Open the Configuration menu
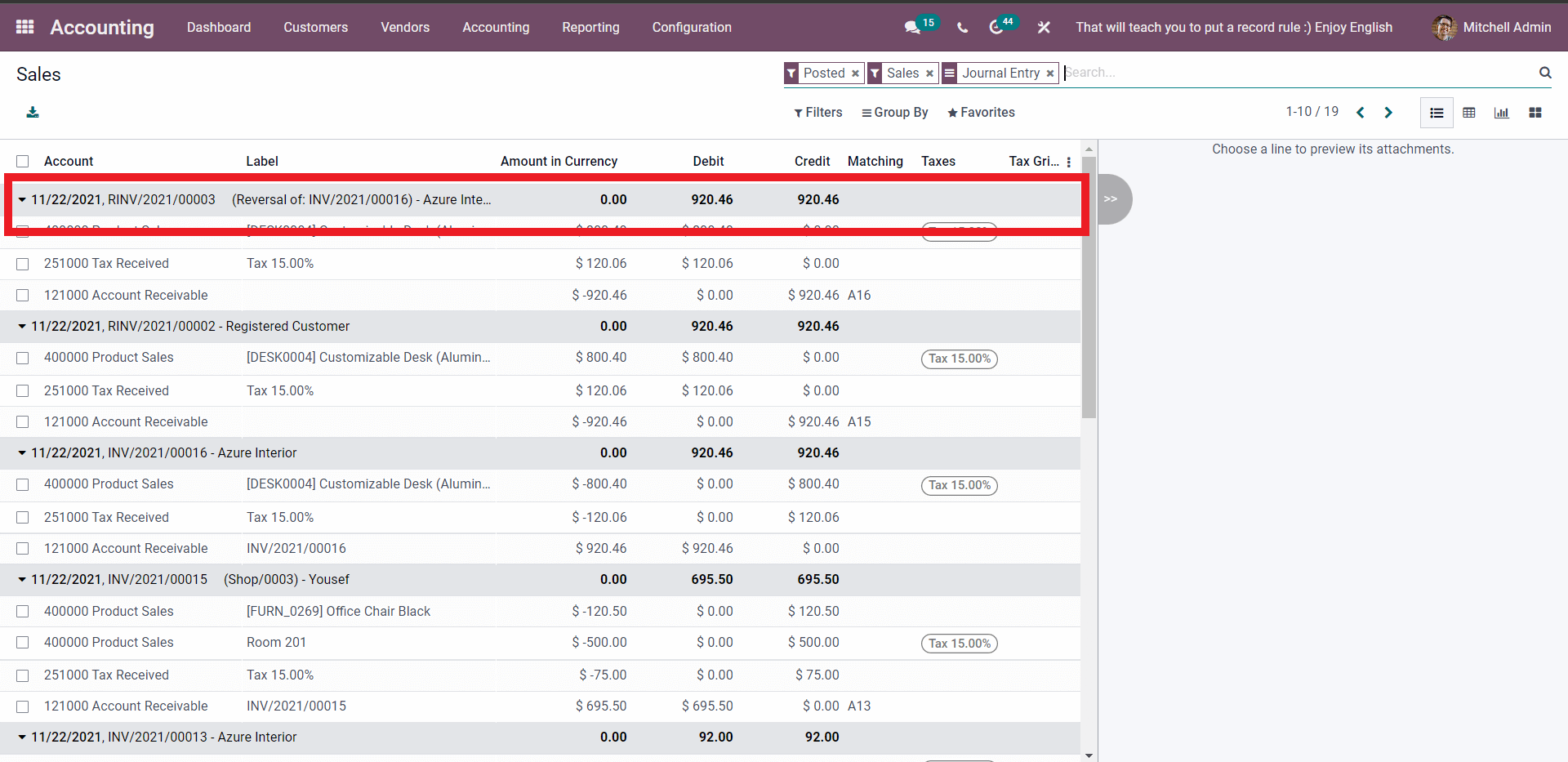The image size is (1568, 762). coord(692,27)
